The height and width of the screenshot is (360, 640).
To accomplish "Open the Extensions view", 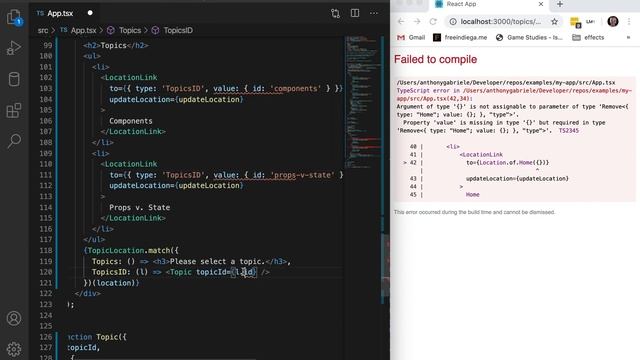I will click(x=14, y=110).
